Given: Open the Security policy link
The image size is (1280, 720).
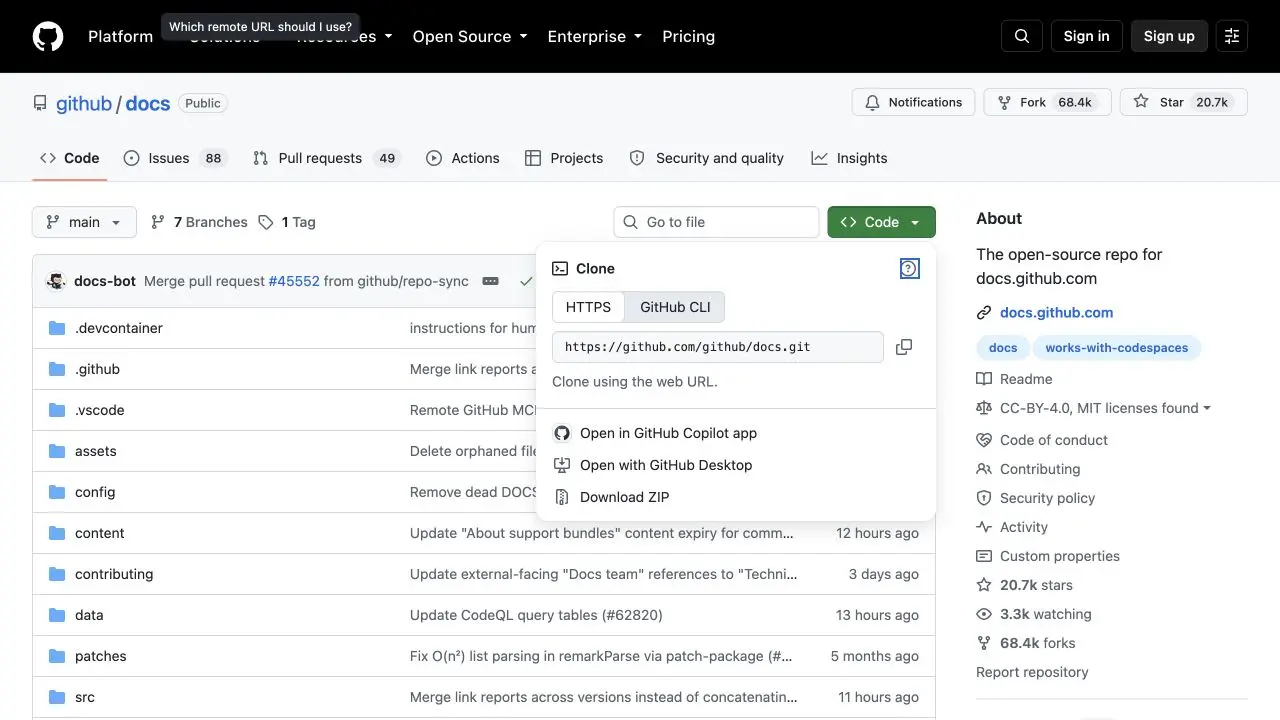Looking at the screenshot, I should 1047,498.
